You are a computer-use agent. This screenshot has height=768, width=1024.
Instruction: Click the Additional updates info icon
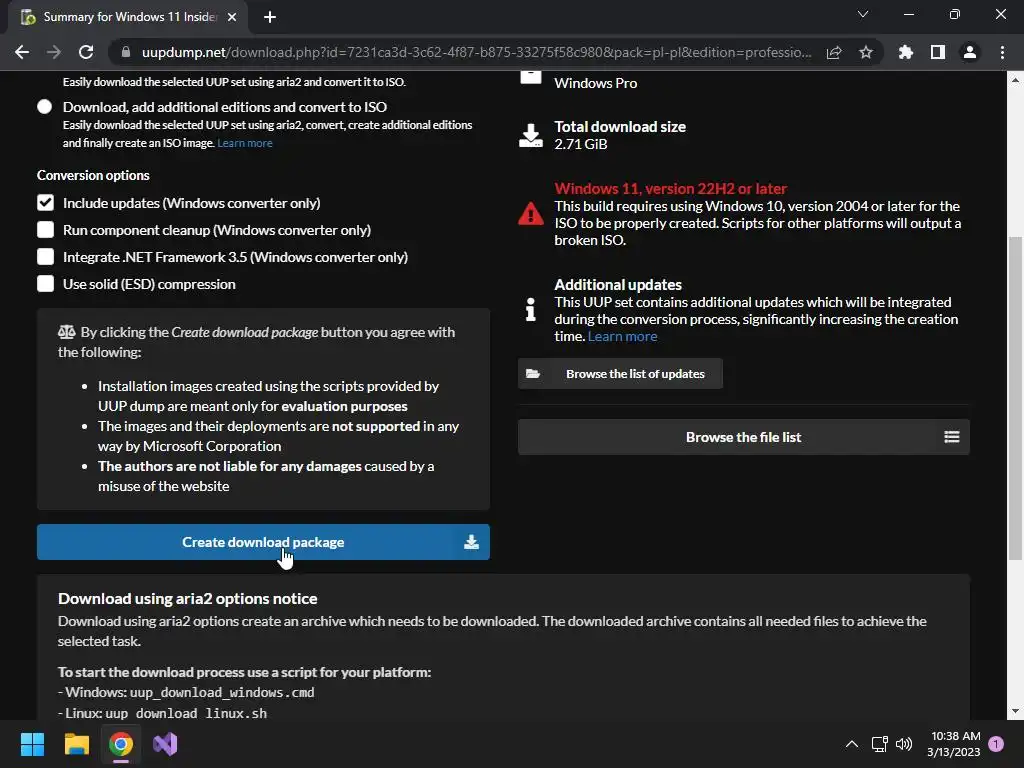tap(530, 310)
